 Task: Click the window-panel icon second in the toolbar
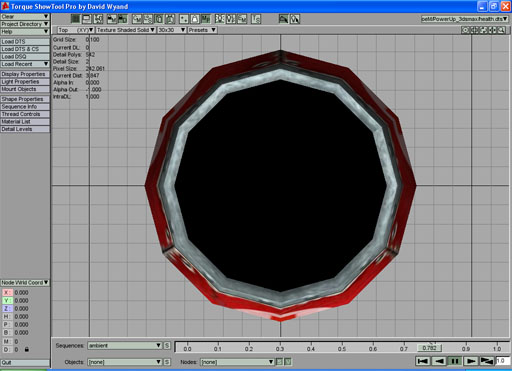coord(86,19)
